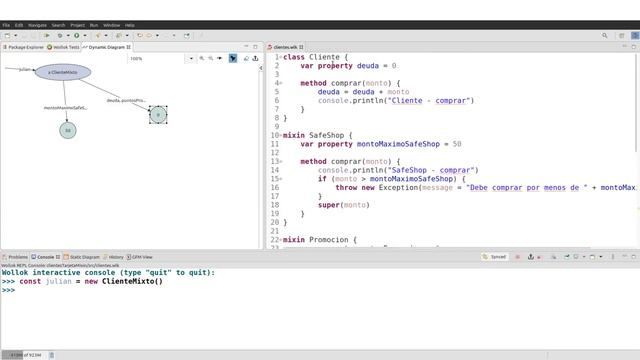Click the forward navigation arrow icon
Image resolution: width=640 pixels, height=360 pixels.
(149, 36)
